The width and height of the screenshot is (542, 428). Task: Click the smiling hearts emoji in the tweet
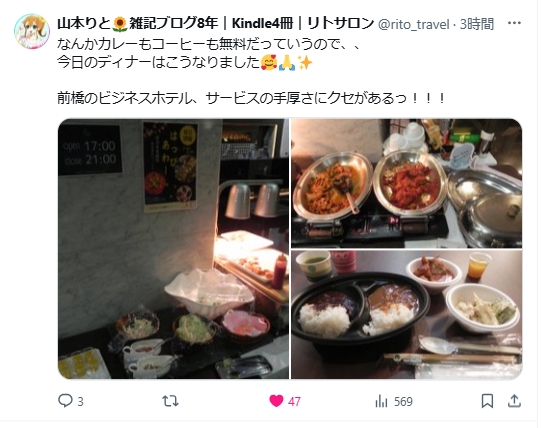pos(269,63)
